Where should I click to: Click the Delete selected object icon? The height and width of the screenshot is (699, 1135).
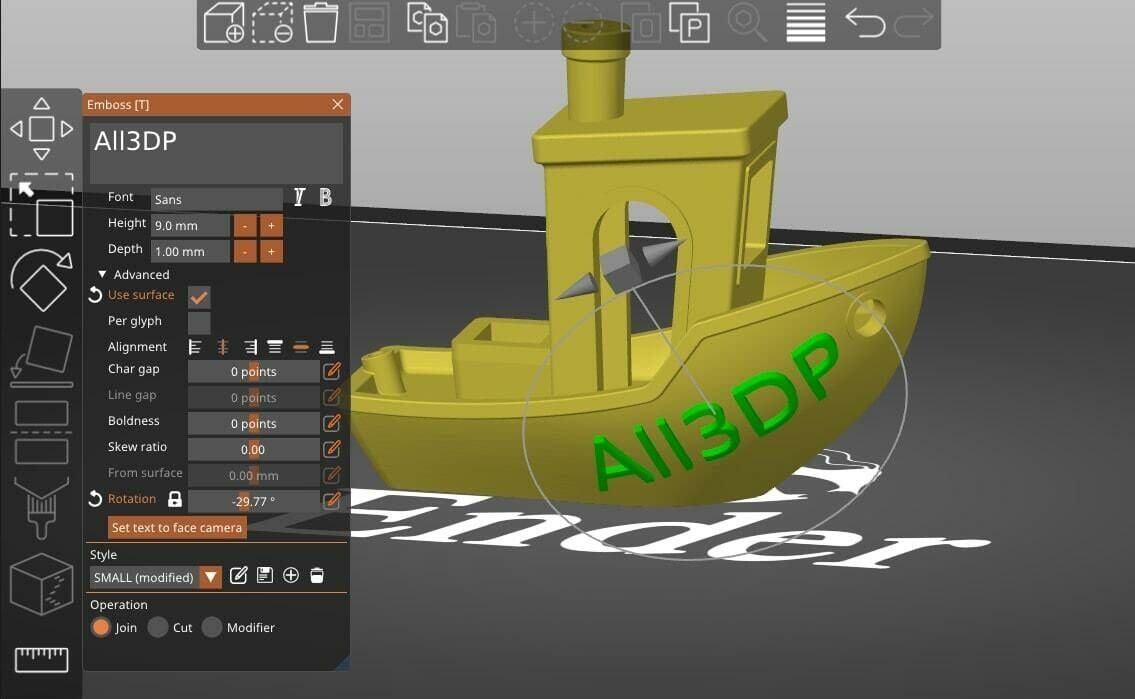coord(272,23)
